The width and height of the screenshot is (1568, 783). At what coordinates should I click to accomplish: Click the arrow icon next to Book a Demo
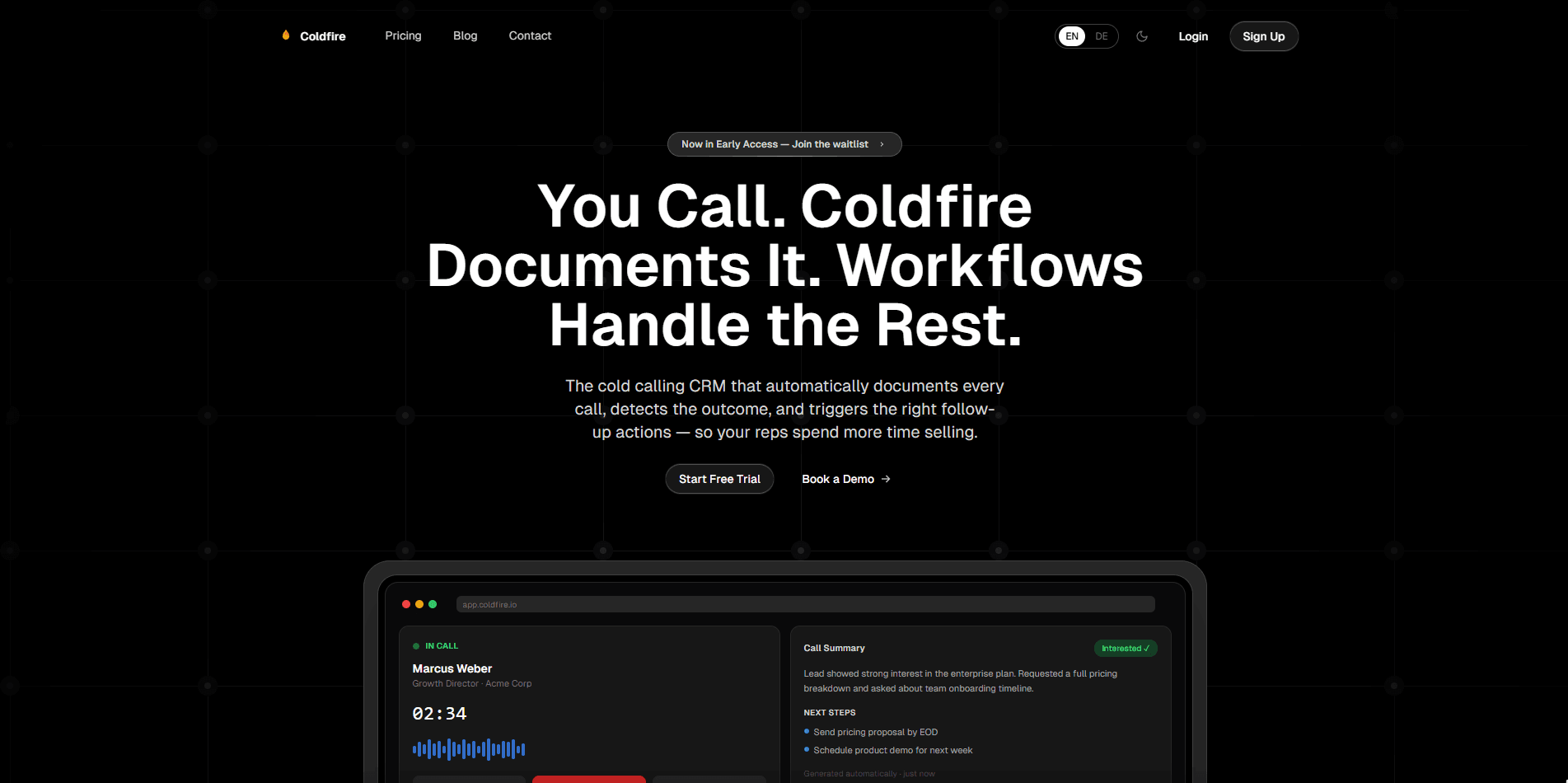click(x=885, y=479)
